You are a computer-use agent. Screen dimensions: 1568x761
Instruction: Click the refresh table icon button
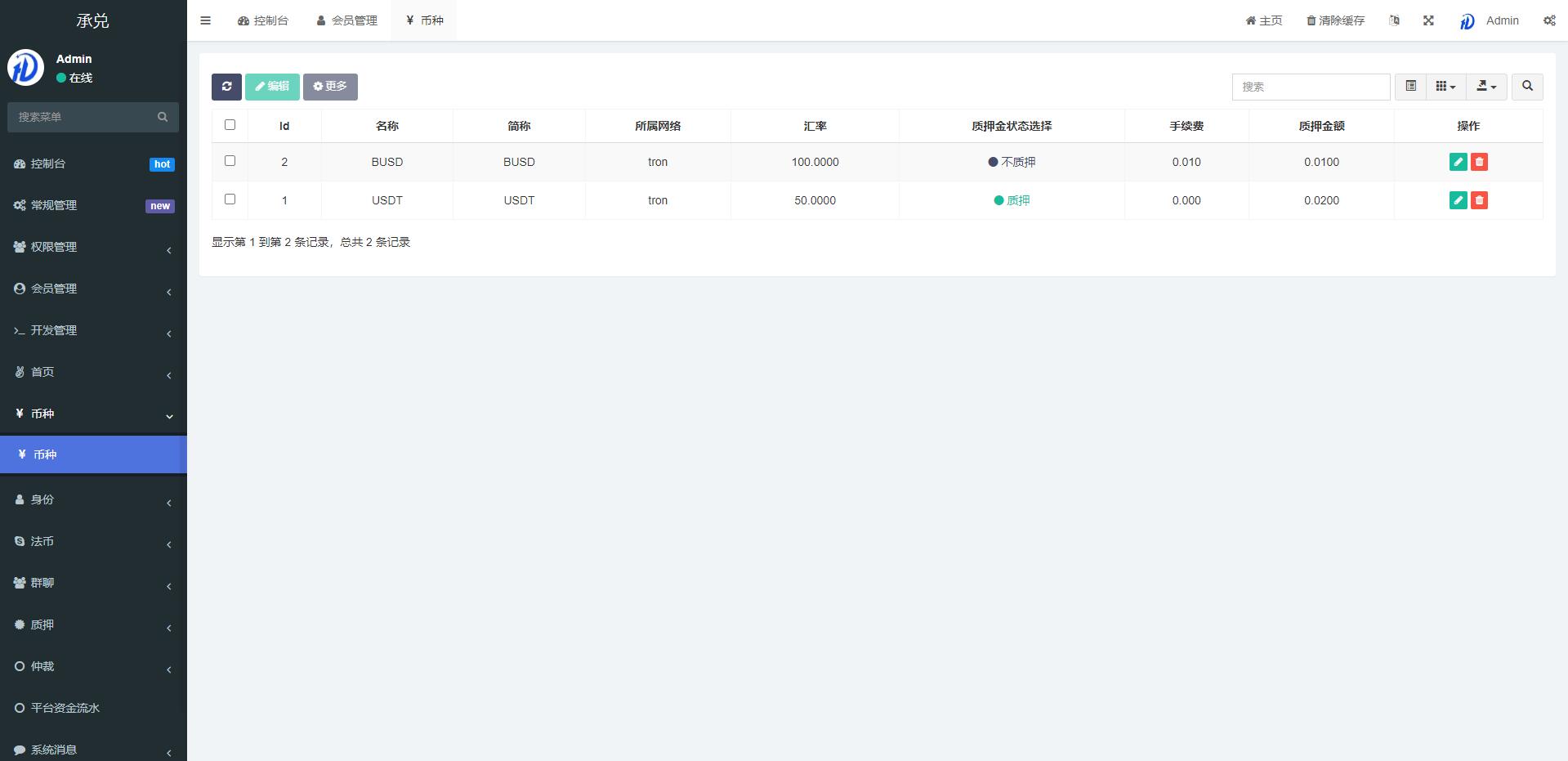226,87
